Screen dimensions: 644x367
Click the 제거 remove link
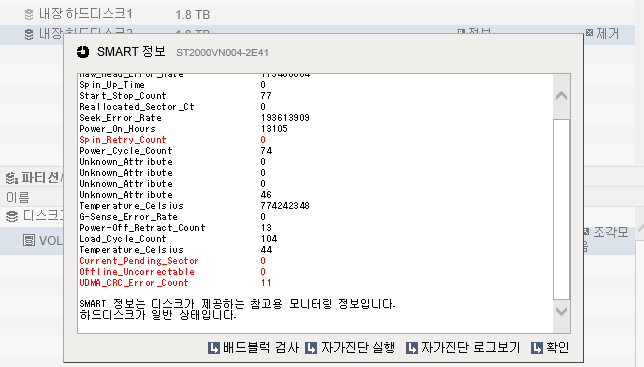click(x=607, y=33)
